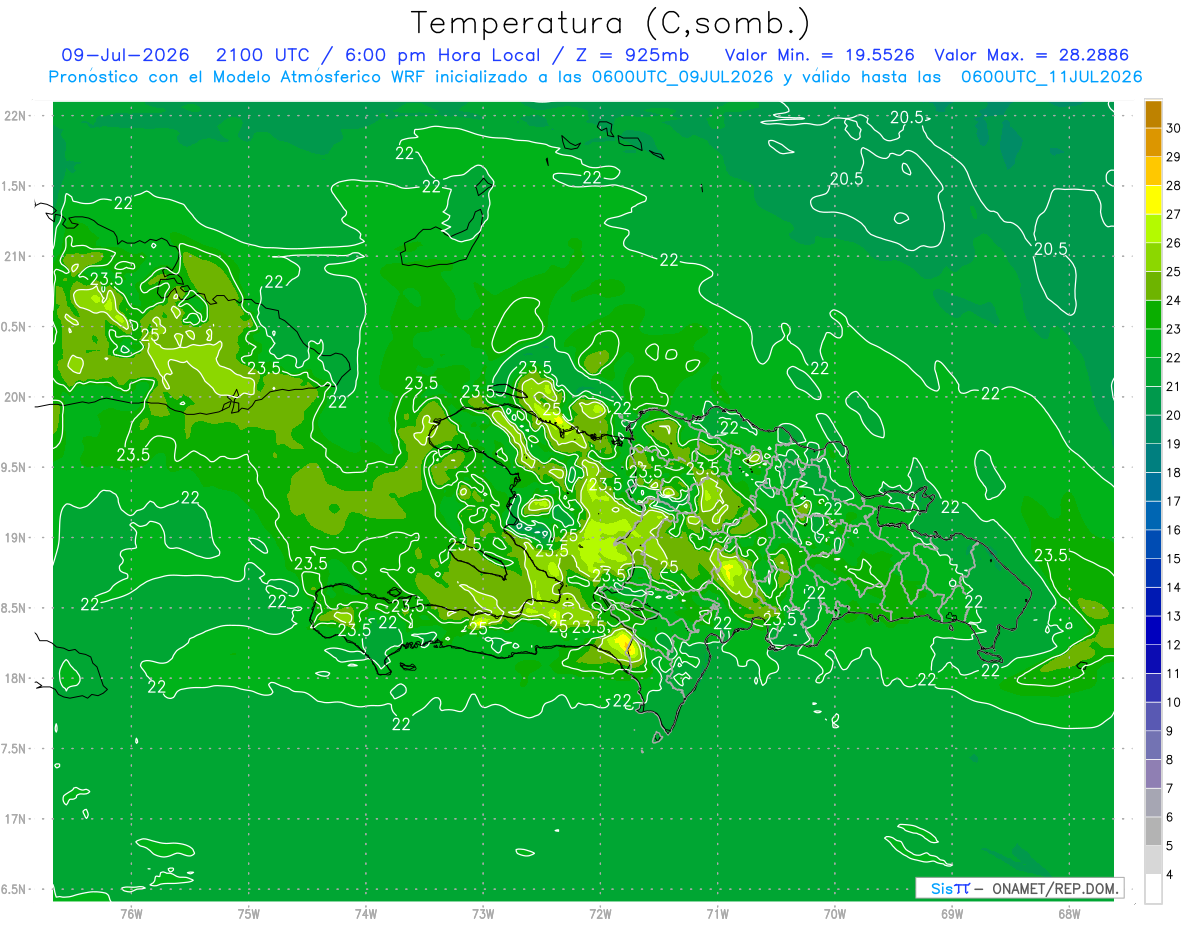
Task: Click the '8.5N' latitude axis label
Action: click(x=14, y=608)
